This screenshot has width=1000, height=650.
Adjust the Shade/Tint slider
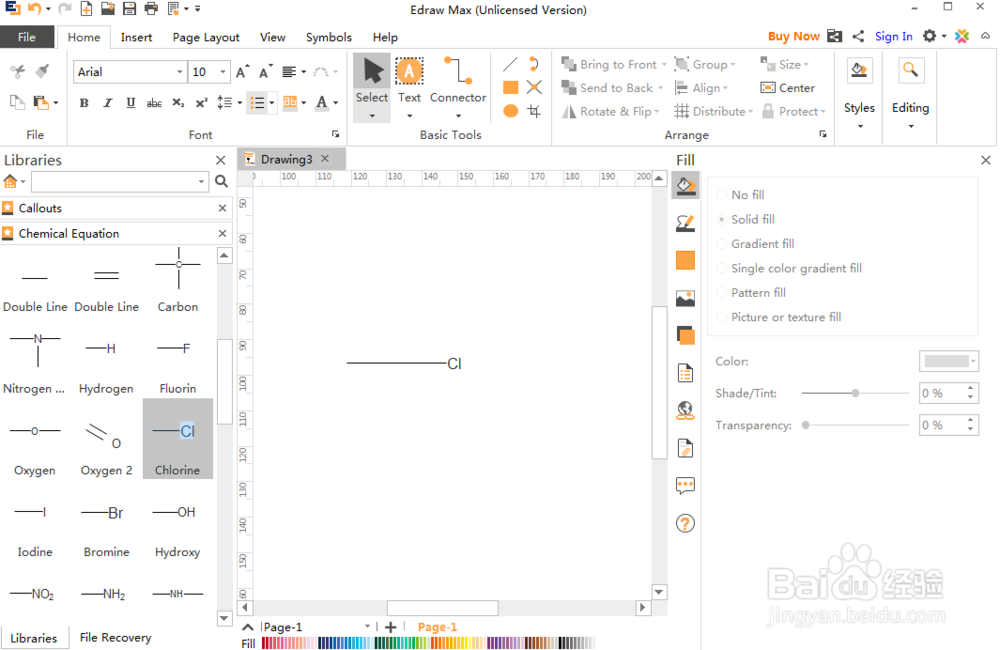coord(855,393)
